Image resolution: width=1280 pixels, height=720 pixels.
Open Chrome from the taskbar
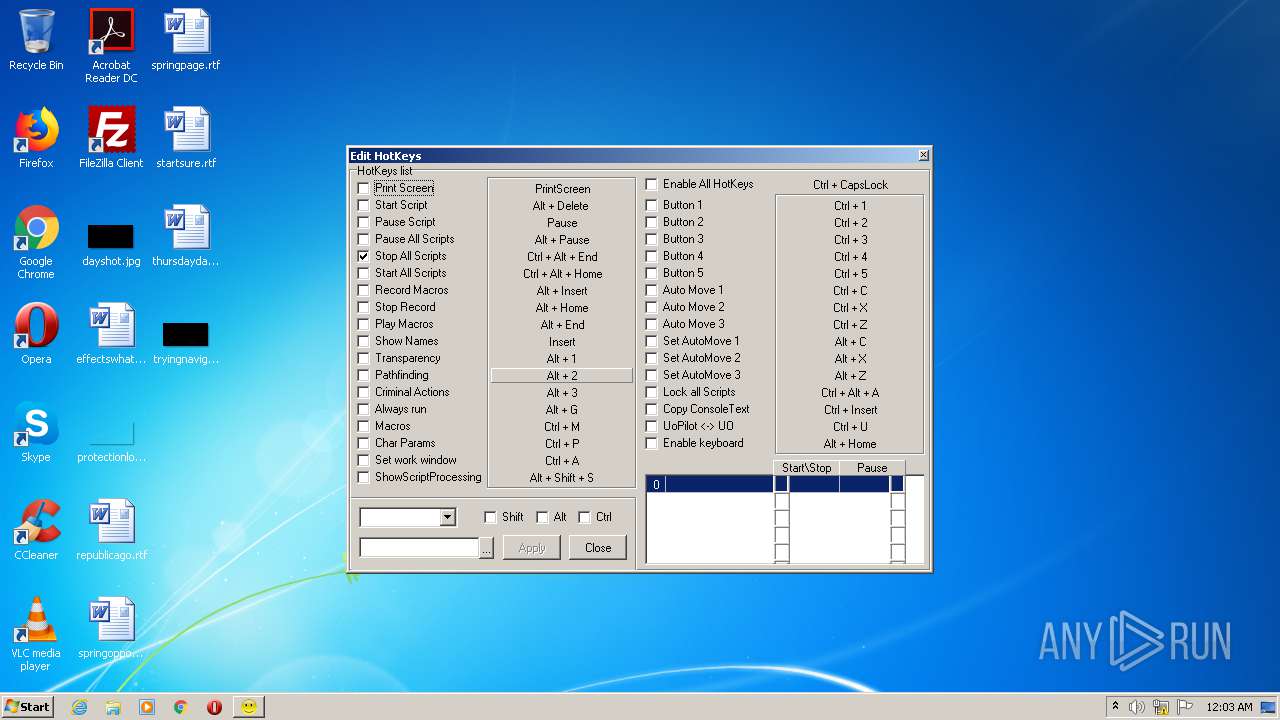coord(181,707)
